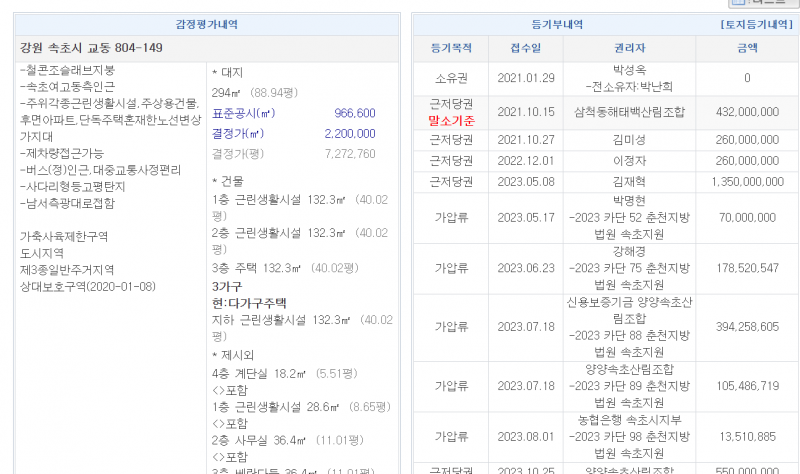
Task: Click the 감정평가내역 panel header
Action: point(207,24)
